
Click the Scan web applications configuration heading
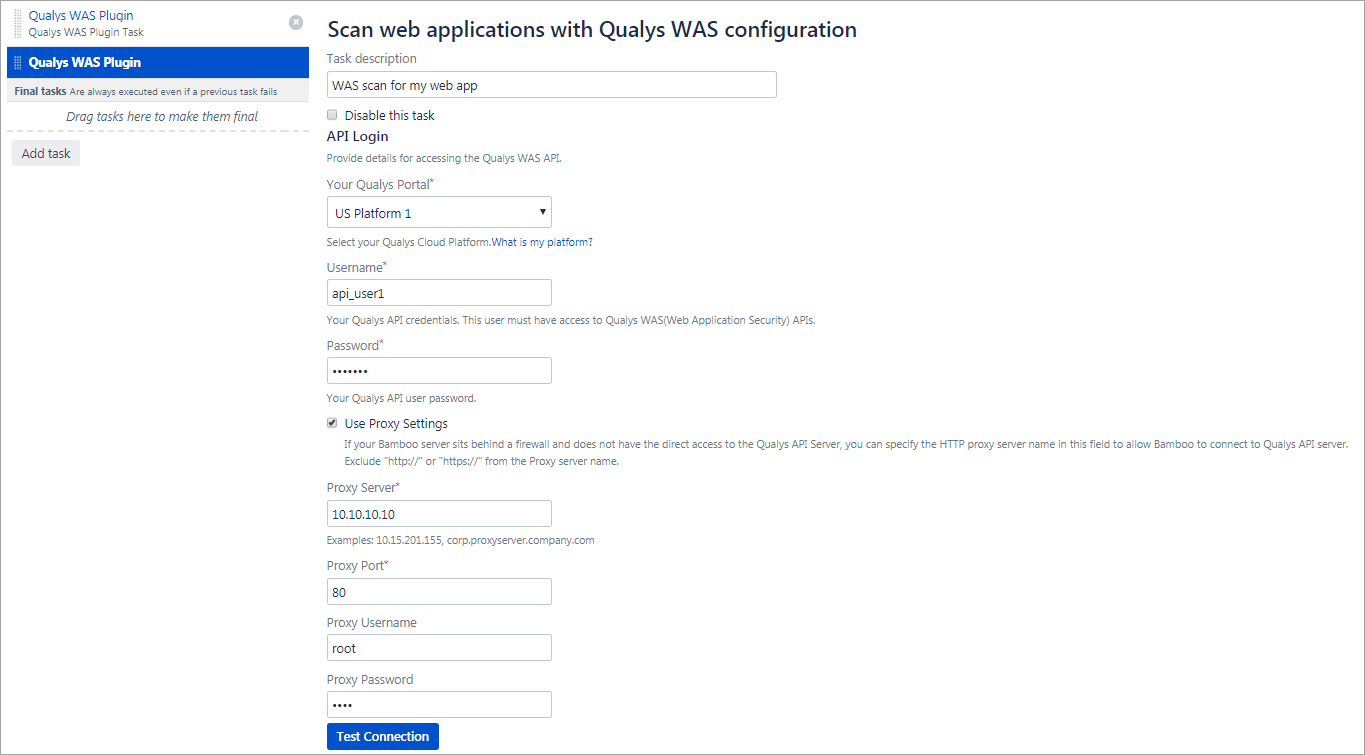pos(592,30)
